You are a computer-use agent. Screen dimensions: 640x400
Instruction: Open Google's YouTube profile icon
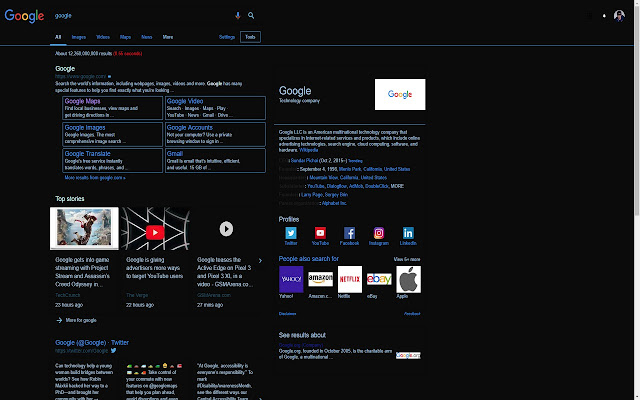(x=320, y=233)
